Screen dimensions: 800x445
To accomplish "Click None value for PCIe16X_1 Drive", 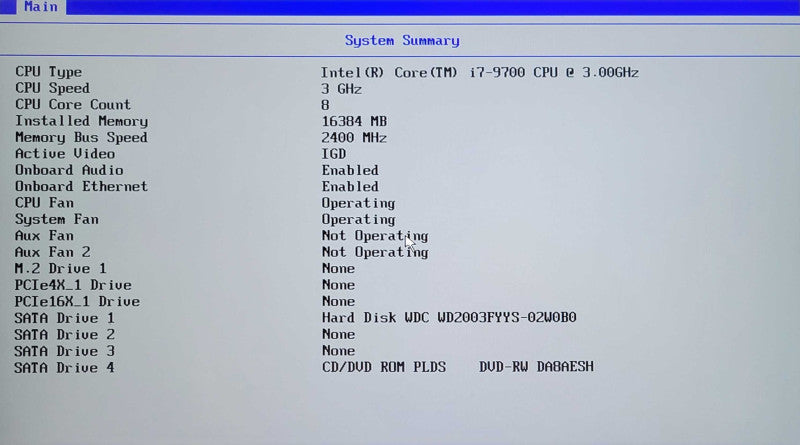I will point(338,302).
